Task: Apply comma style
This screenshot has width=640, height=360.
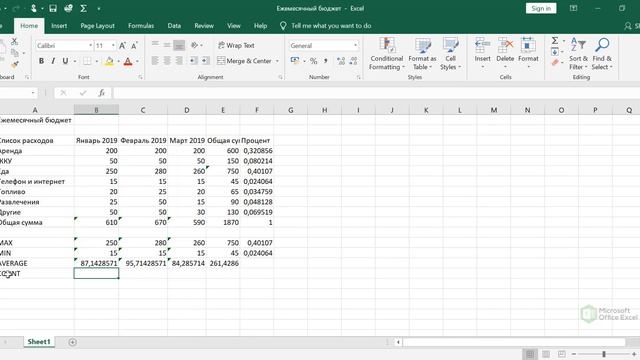Action: click(326, 61)
